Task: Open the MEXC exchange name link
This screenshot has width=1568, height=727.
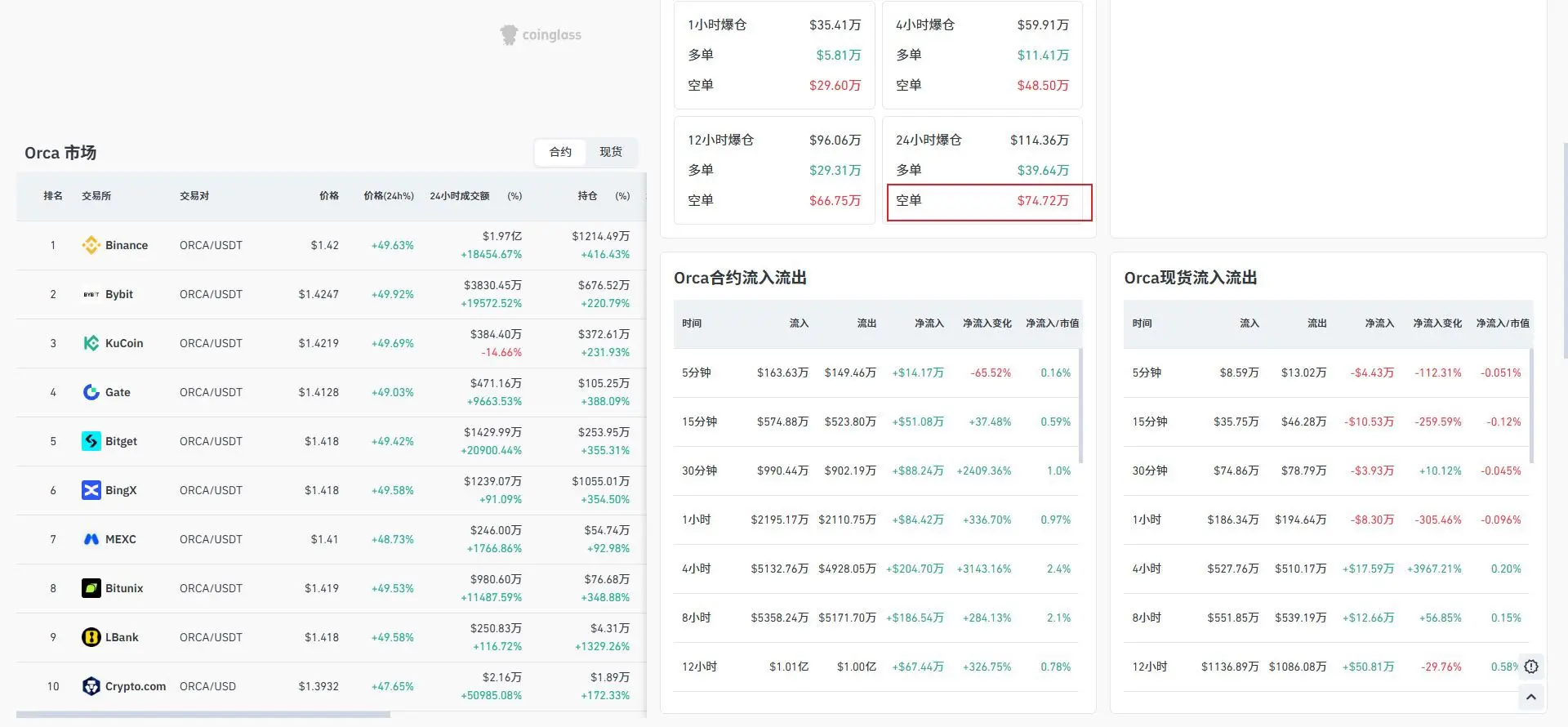Action: (121, 539)
